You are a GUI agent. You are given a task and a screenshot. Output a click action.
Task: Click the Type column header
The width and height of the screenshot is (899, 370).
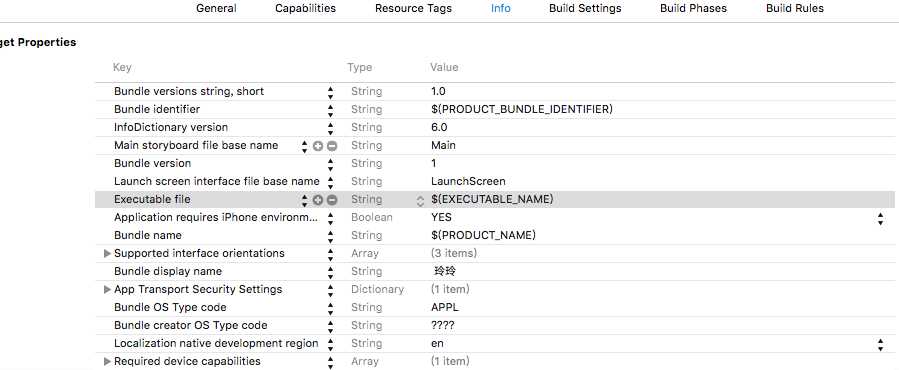click(359, 67)
